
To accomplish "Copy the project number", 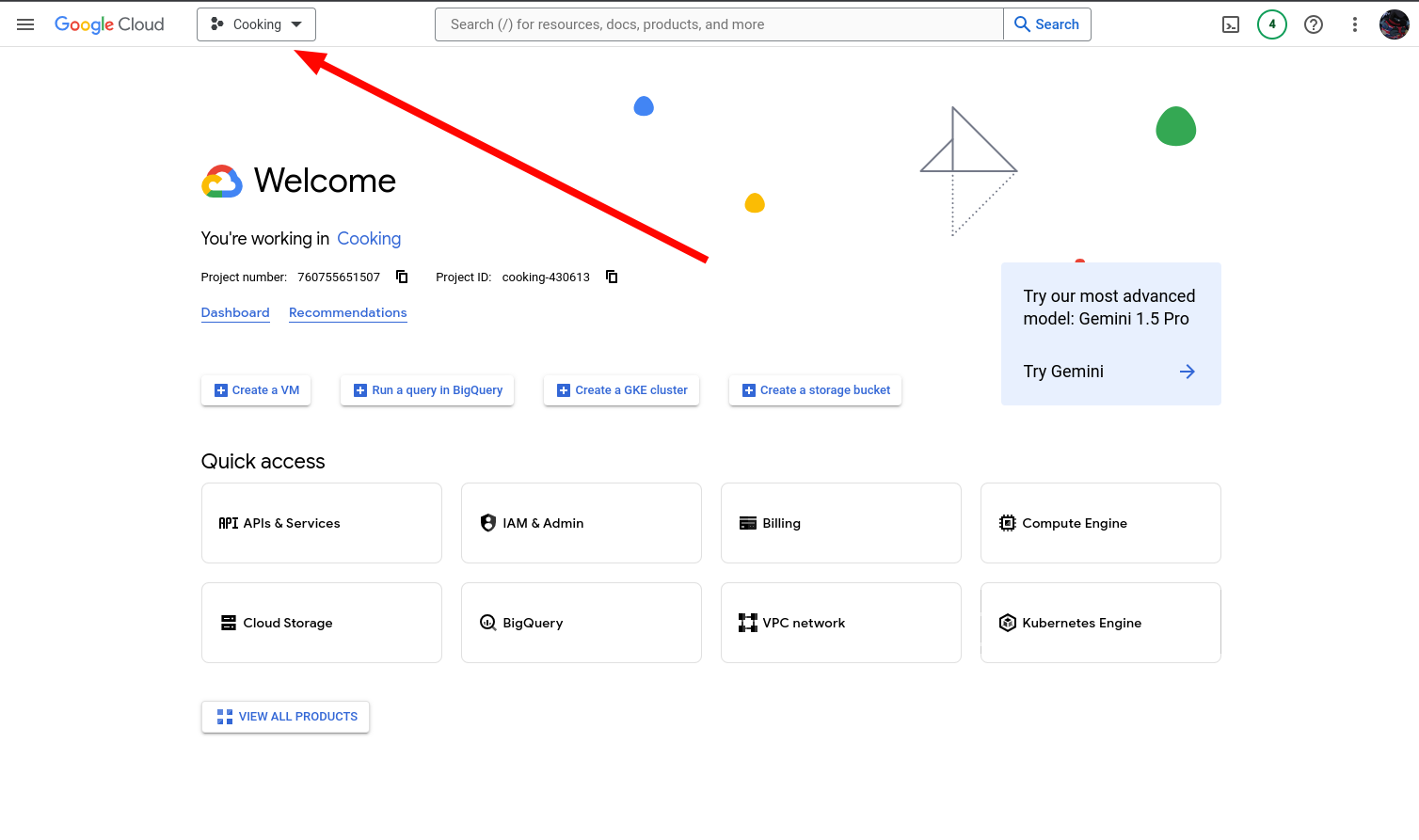I will click(402, 277).
